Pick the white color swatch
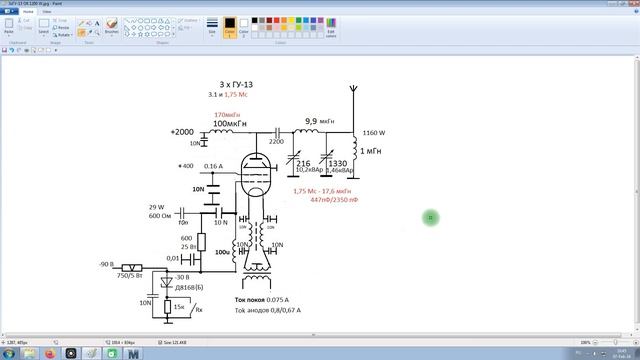 [255, 28]
